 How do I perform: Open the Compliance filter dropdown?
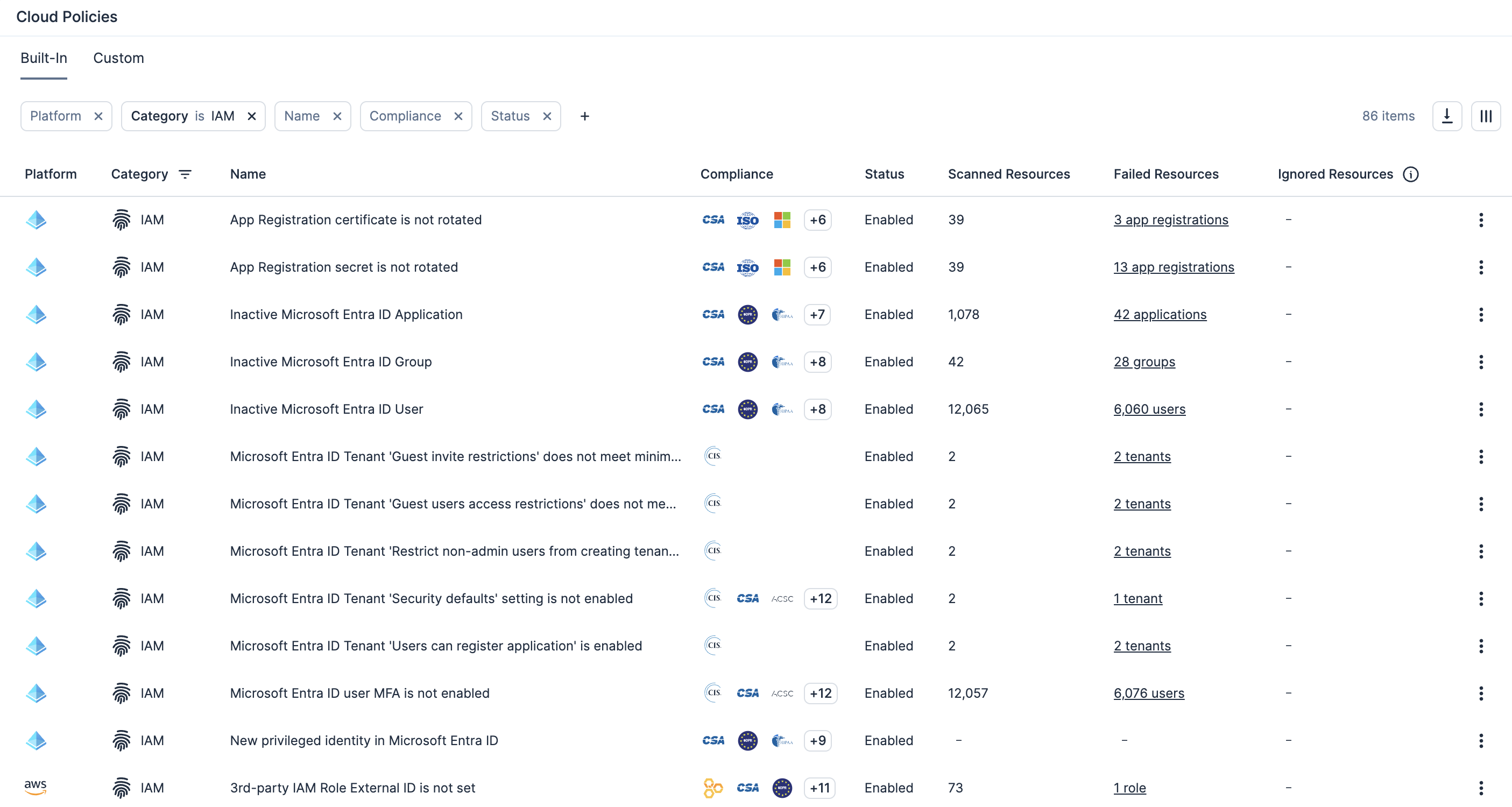point(405,116)
